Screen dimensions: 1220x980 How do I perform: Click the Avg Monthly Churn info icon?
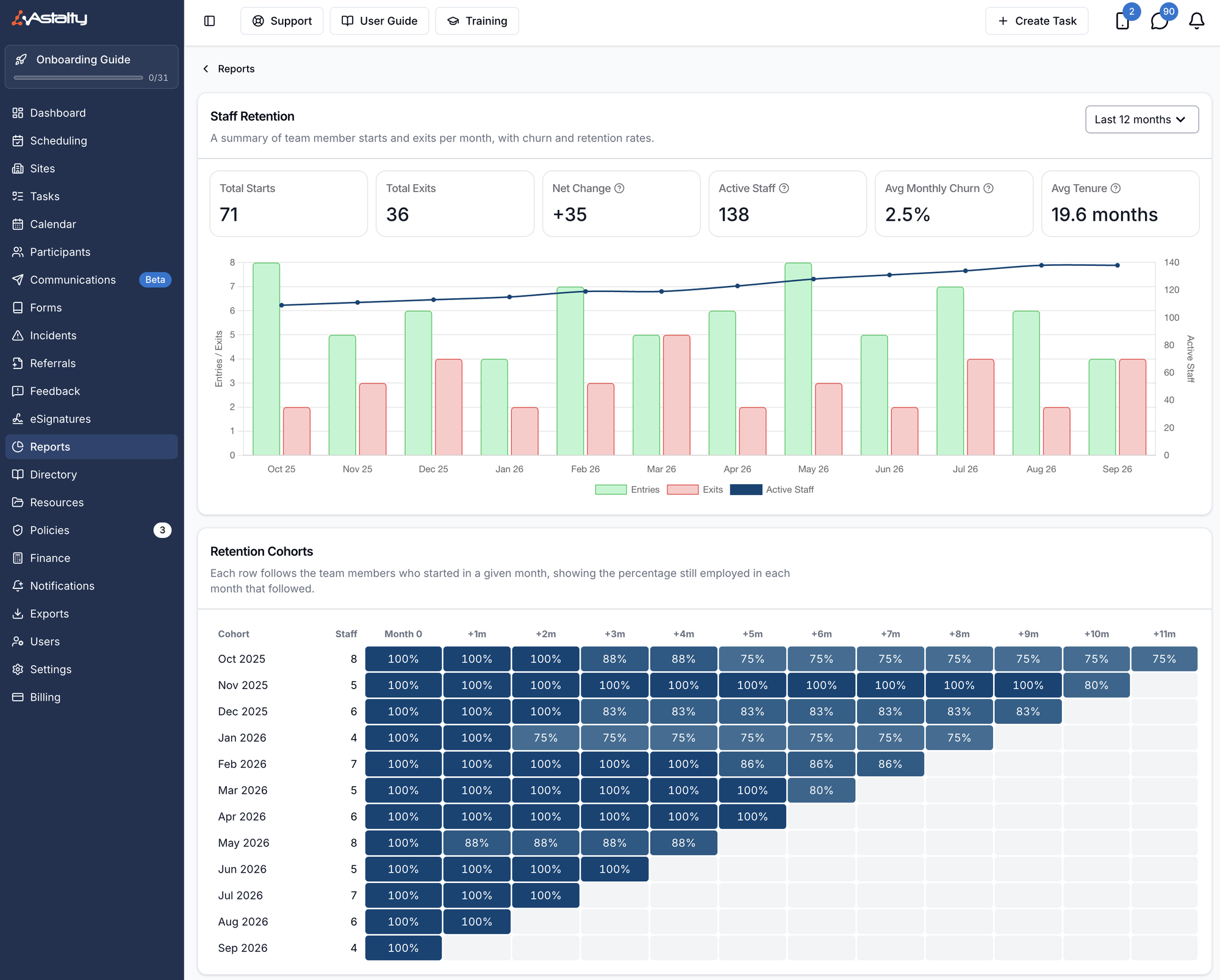989,188
